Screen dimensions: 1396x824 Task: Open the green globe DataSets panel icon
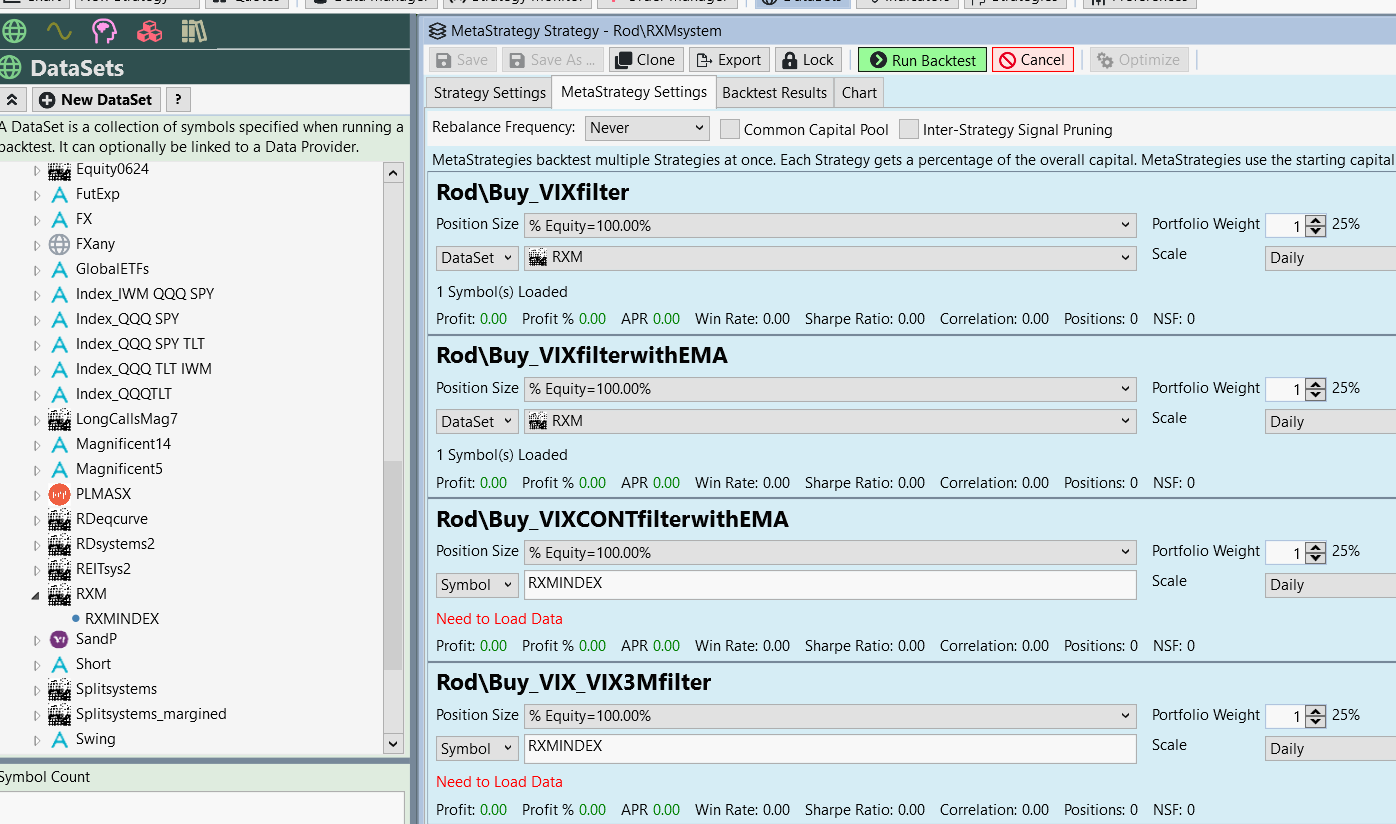coord(14,32)
